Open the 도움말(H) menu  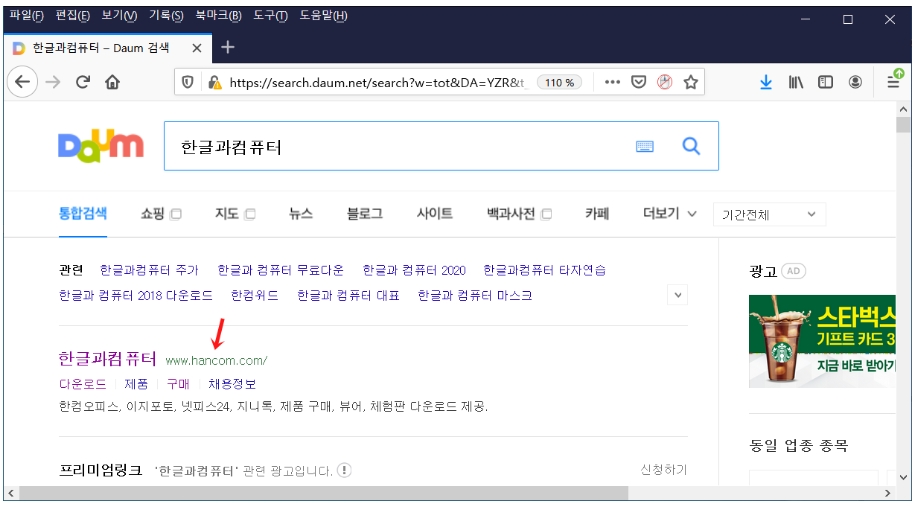click(x=323, y=16)
